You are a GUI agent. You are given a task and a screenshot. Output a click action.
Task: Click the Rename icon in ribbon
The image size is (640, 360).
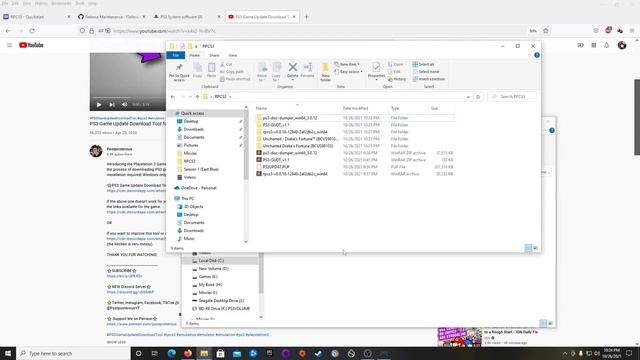point(307,69)
